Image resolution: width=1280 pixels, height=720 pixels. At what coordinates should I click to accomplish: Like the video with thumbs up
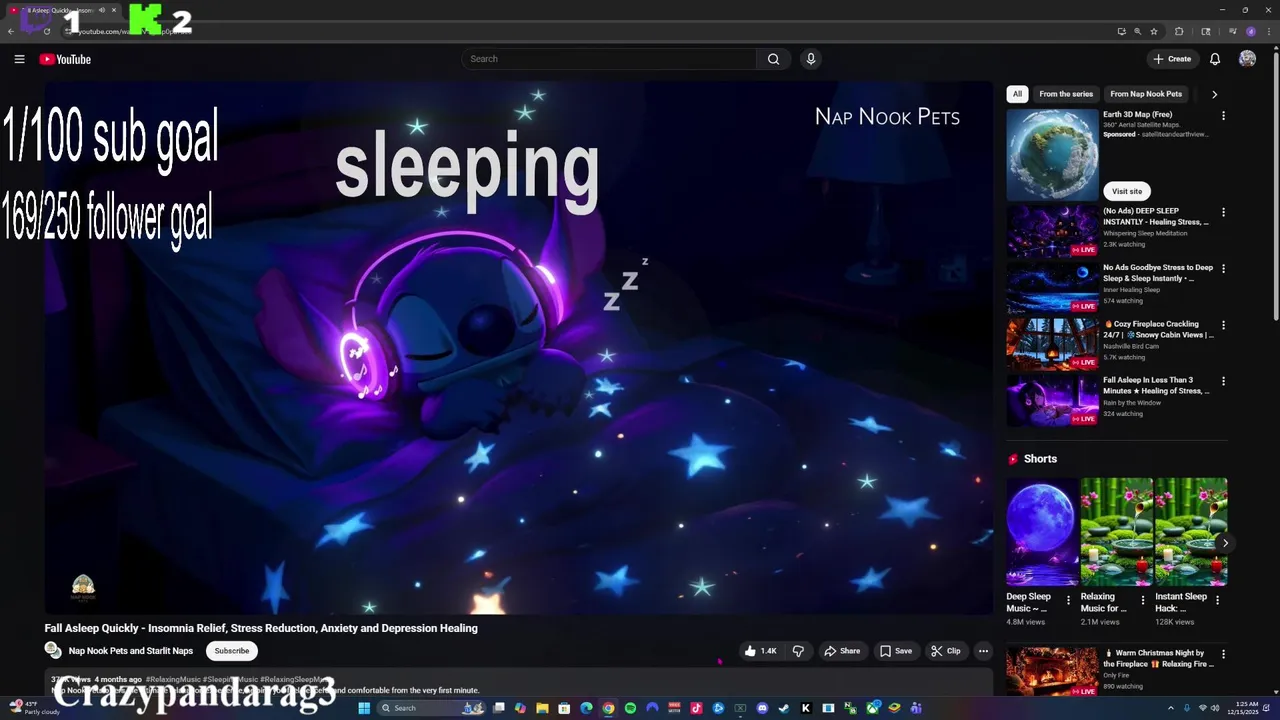click(x=760, y=651)
